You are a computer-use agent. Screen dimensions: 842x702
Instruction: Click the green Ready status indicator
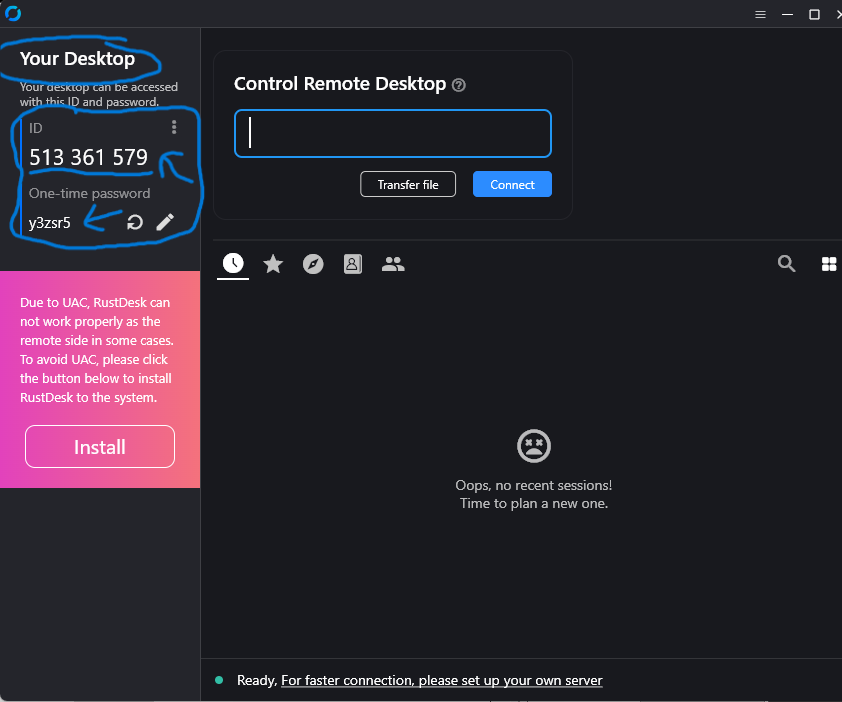(219, 680)
